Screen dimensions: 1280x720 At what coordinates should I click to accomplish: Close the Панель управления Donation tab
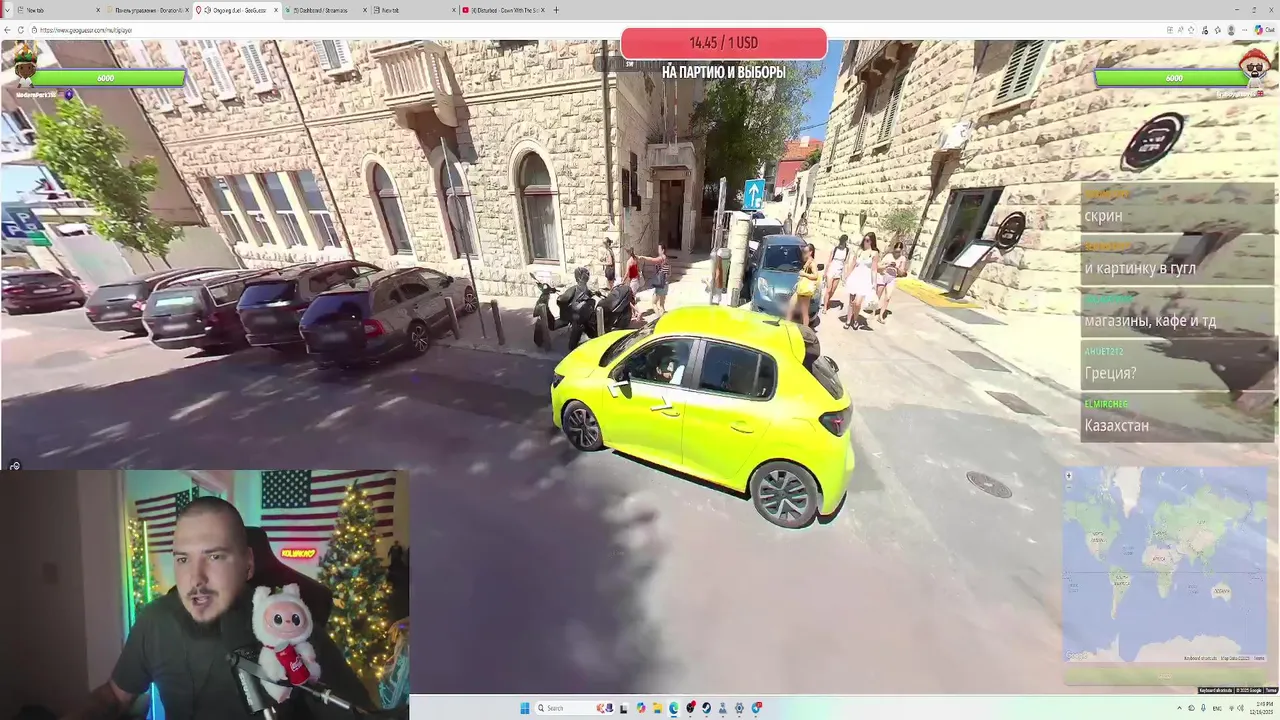point(187,10)
